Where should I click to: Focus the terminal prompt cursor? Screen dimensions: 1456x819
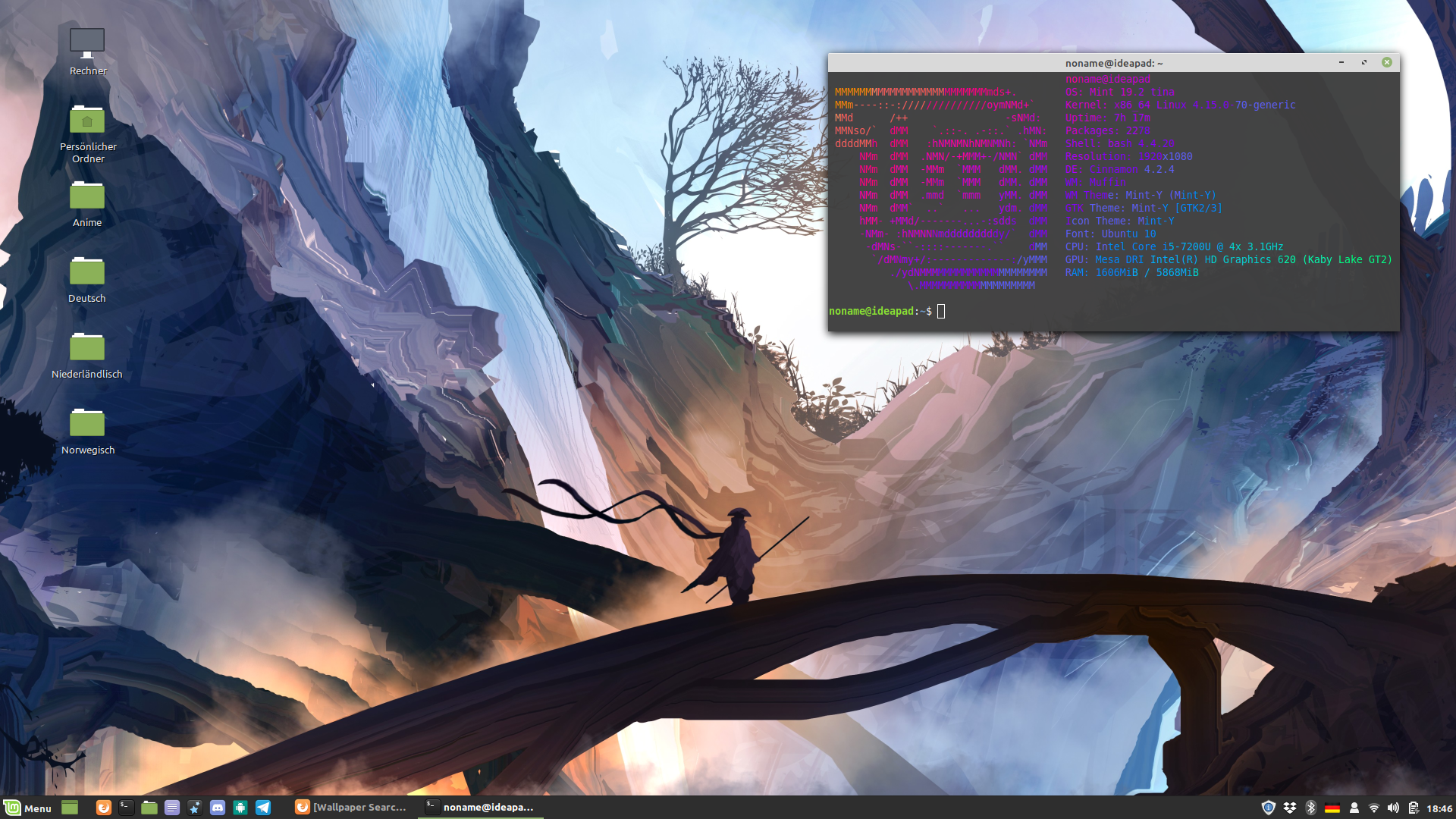pos(941,311)
